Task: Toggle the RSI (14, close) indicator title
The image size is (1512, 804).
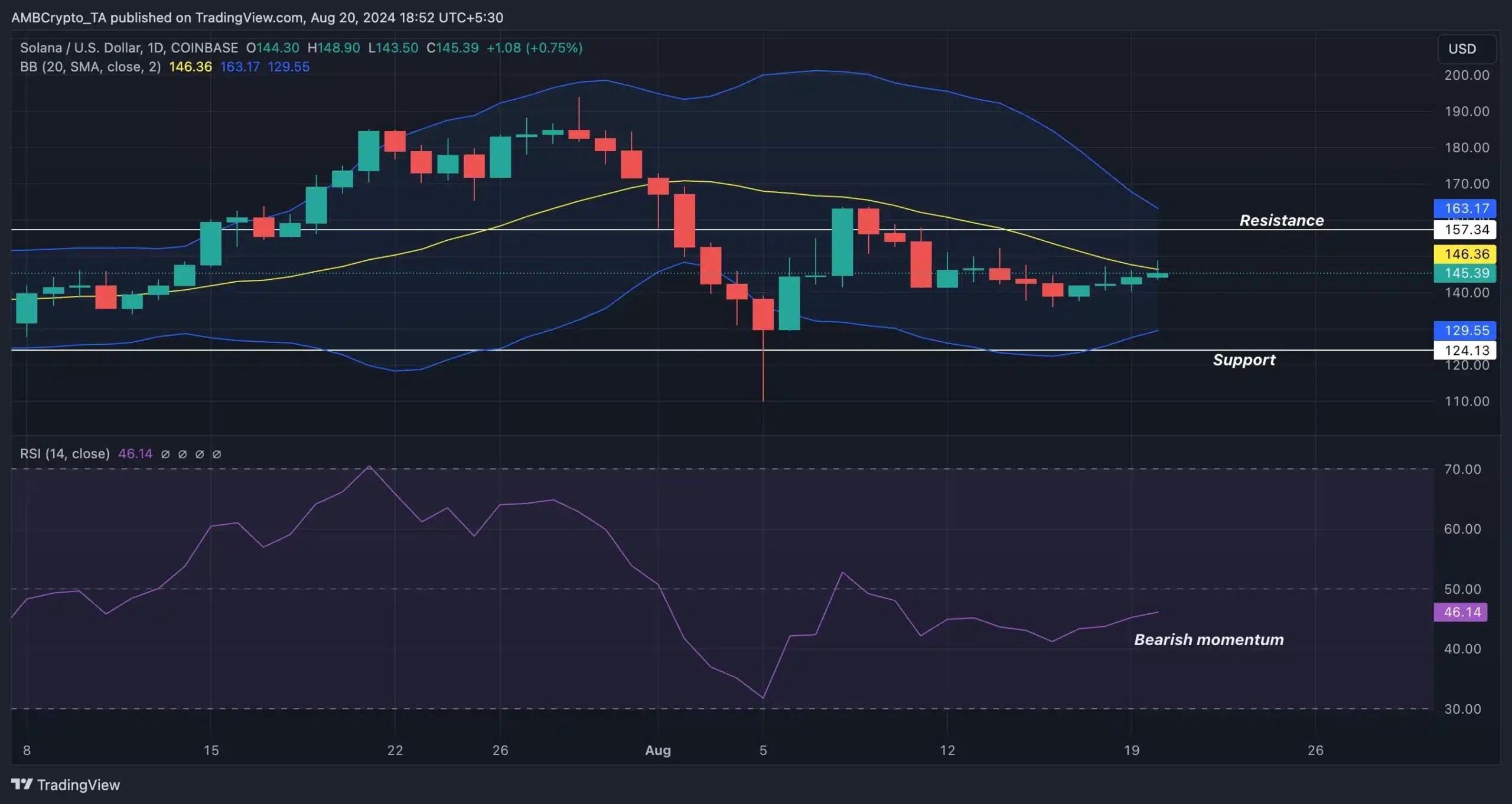Action: tap(65, 454)
